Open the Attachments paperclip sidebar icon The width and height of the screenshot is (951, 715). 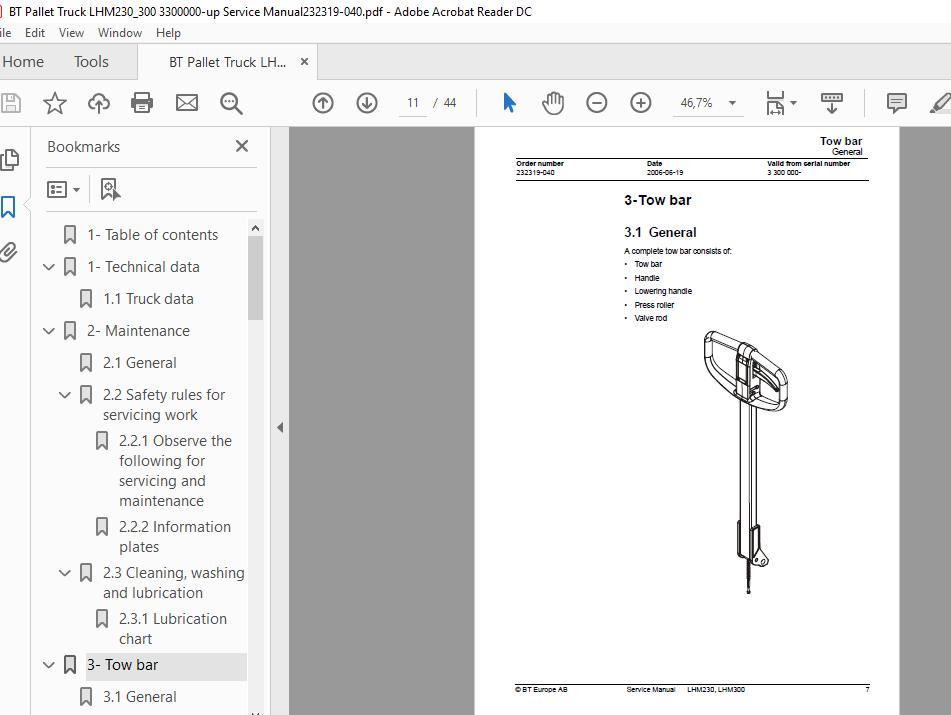click(8, 252)
